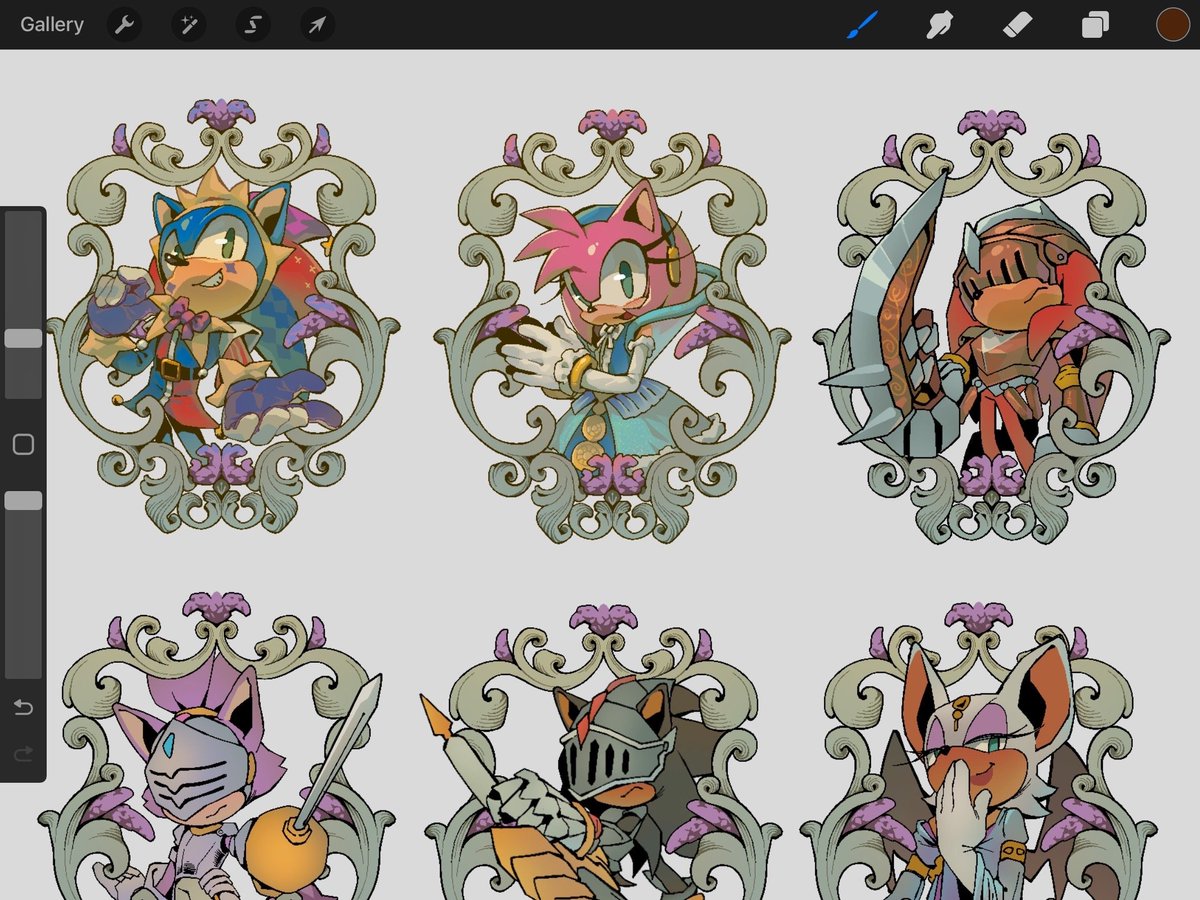Open the brown active color swatch
This screenshot has height=900, width=1200.
(1173, 24)
